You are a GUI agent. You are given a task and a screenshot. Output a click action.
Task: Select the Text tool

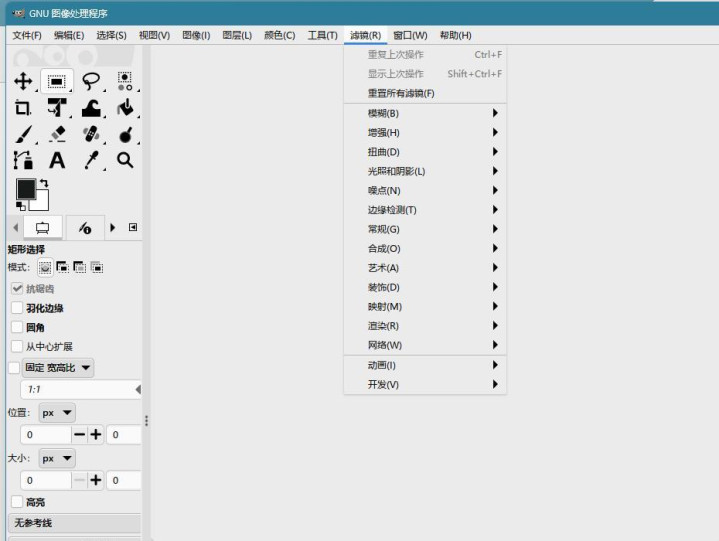[57, 160]
